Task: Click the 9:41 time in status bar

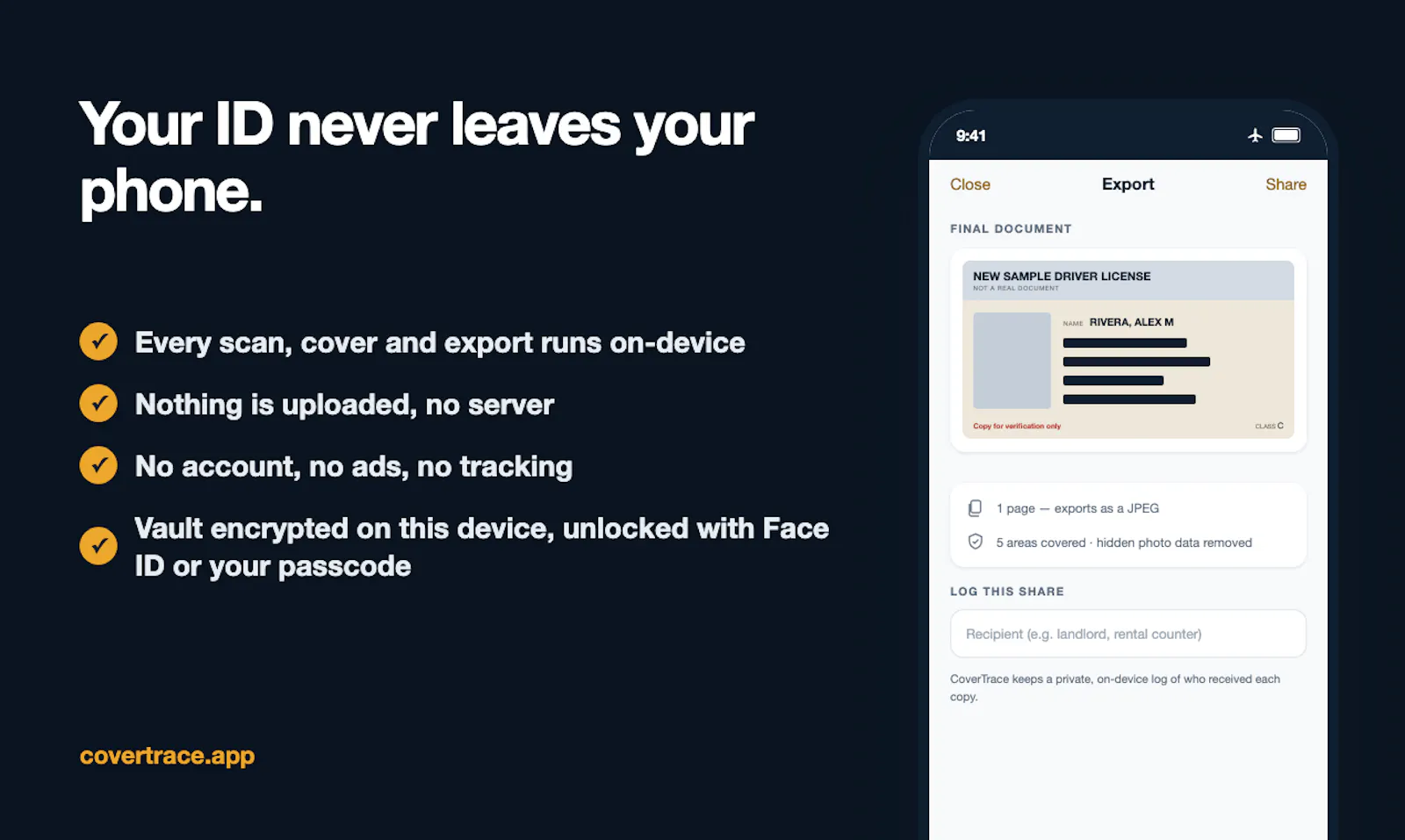Action: (x=970, y=136)
